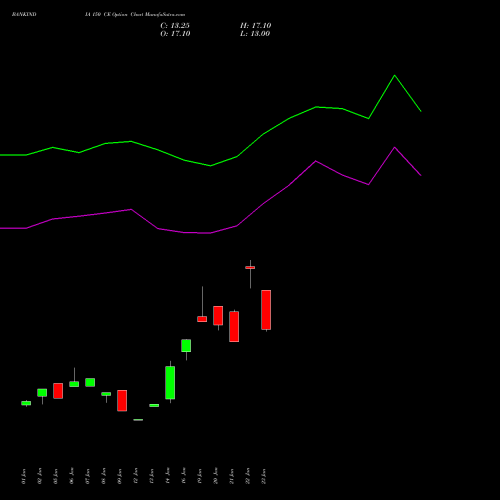Select the 09 Jan date label
This screenshot has height=500, width=500.
coord(120,476)
